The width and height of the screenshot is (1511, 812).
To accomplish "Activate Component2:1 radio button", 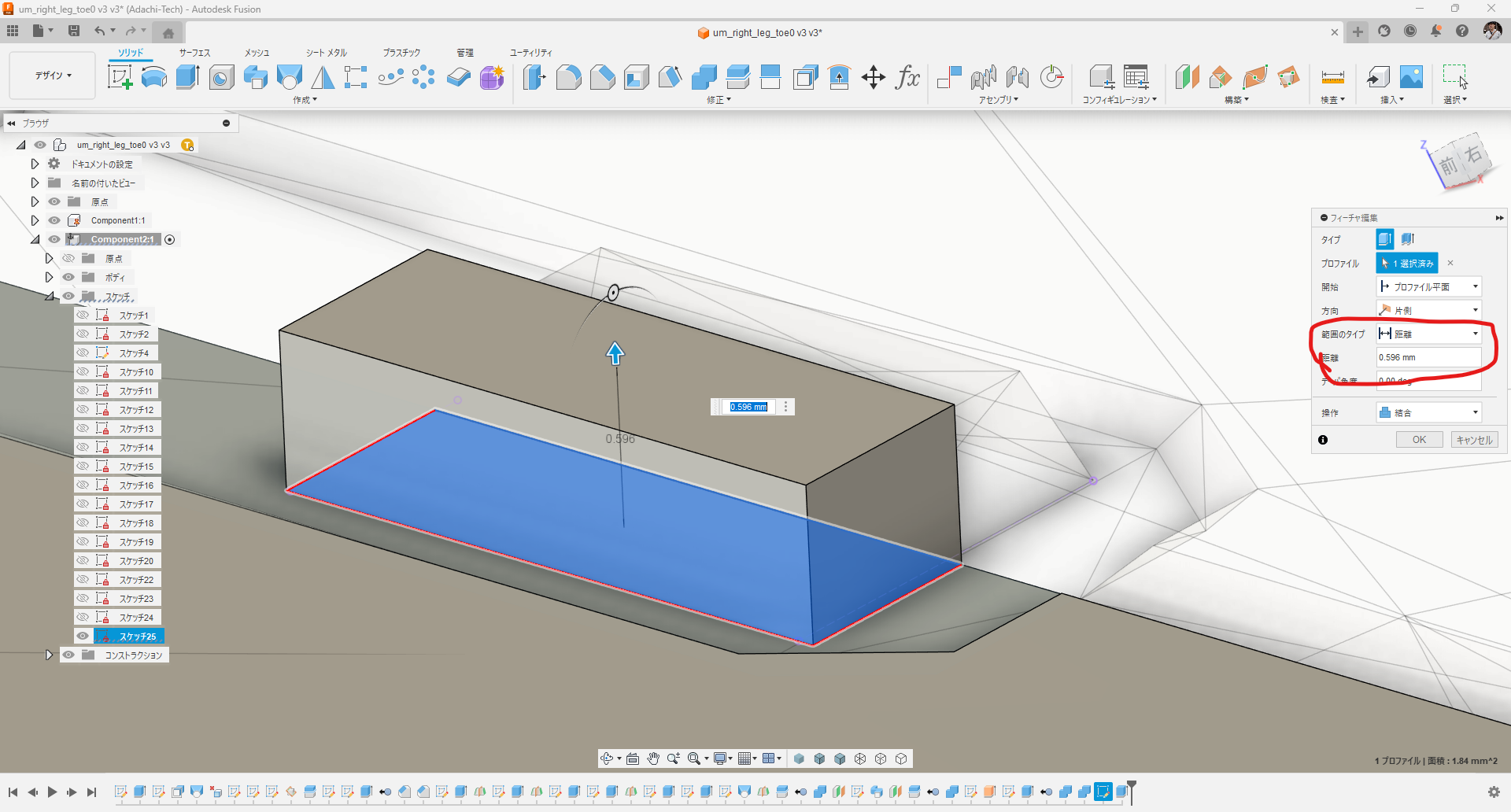I will tap(170, 239).
